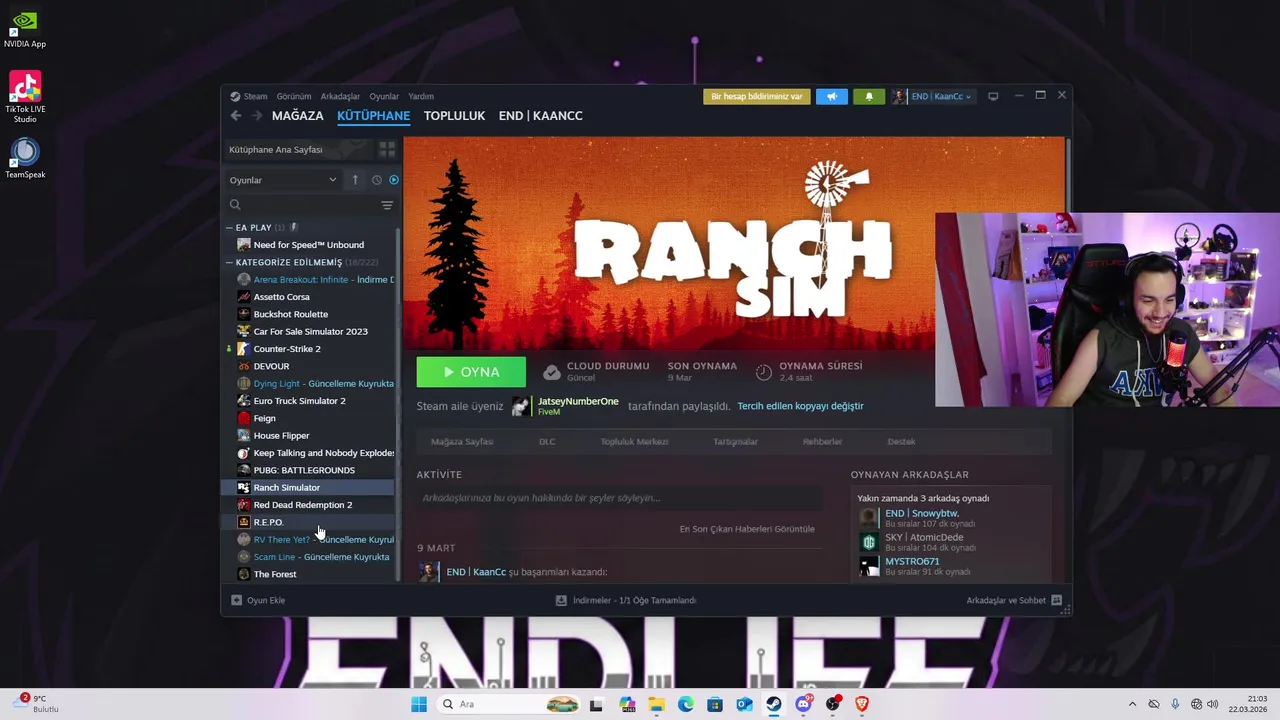
Task: Click the Windows Start button
Action: coord(419,704)
